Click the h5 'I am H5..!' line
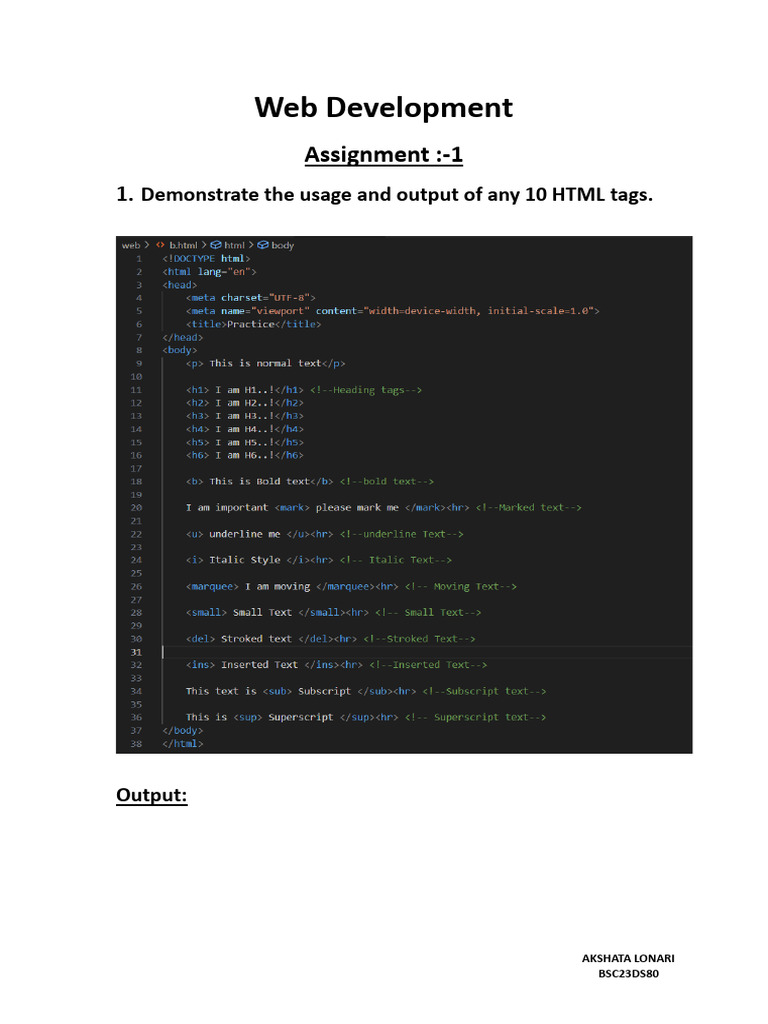The image size is (768, 1024). click(x=245, y=442)
